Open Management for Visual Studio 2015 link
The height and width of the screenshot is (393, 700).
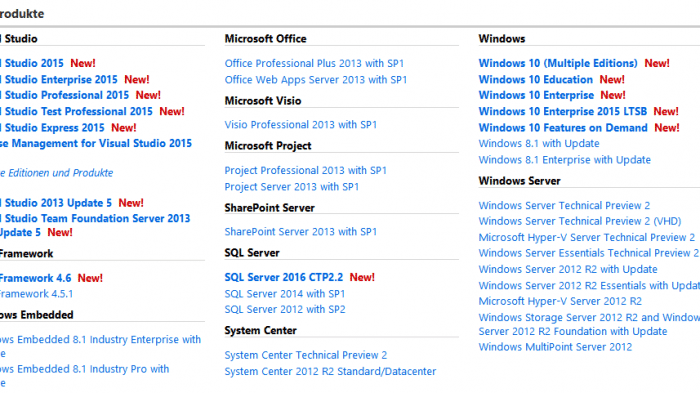point(96,143)
